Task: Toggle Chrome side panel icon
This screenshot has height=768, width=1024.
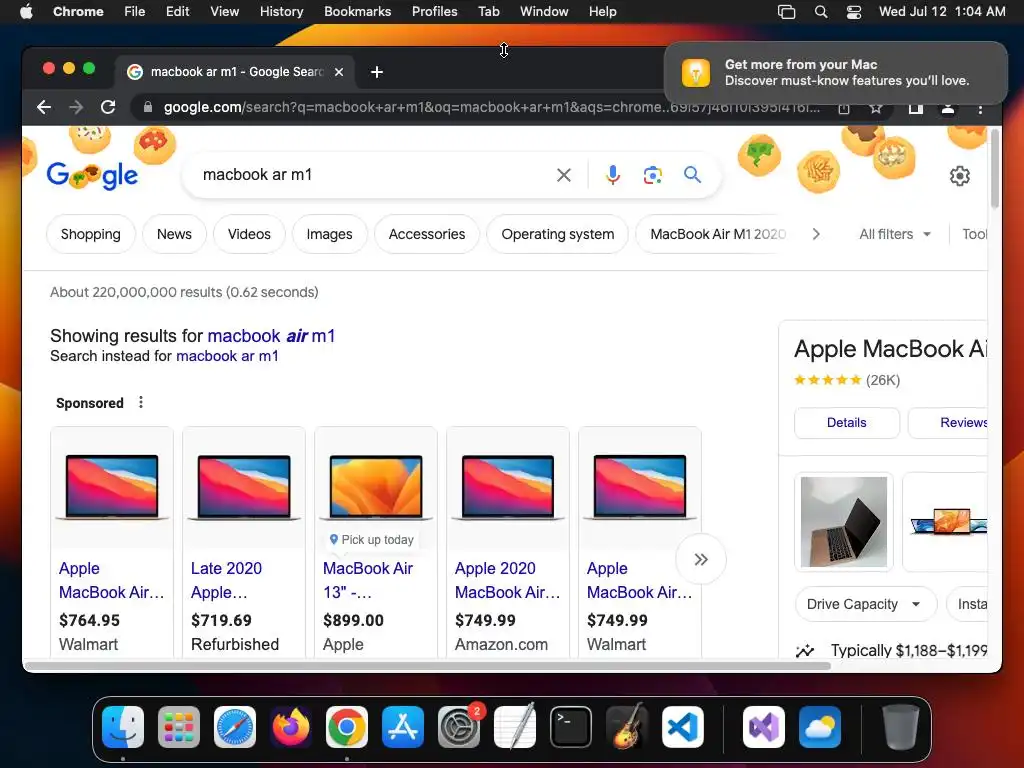Action: point(916,108)
